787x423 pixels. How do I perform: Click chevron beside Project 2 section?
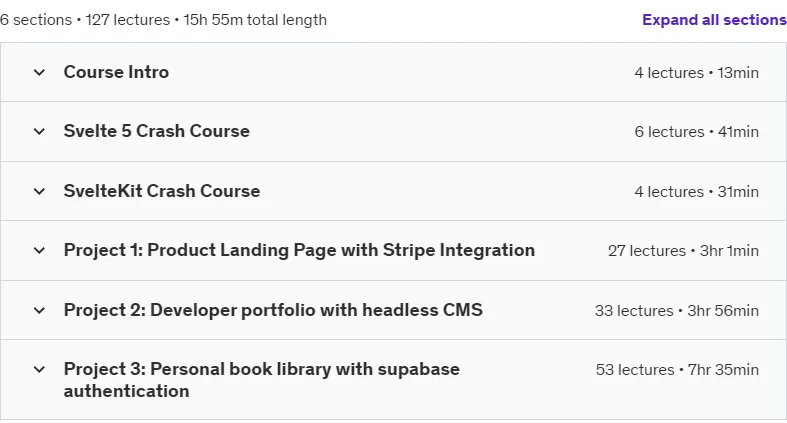click(39, 310)
